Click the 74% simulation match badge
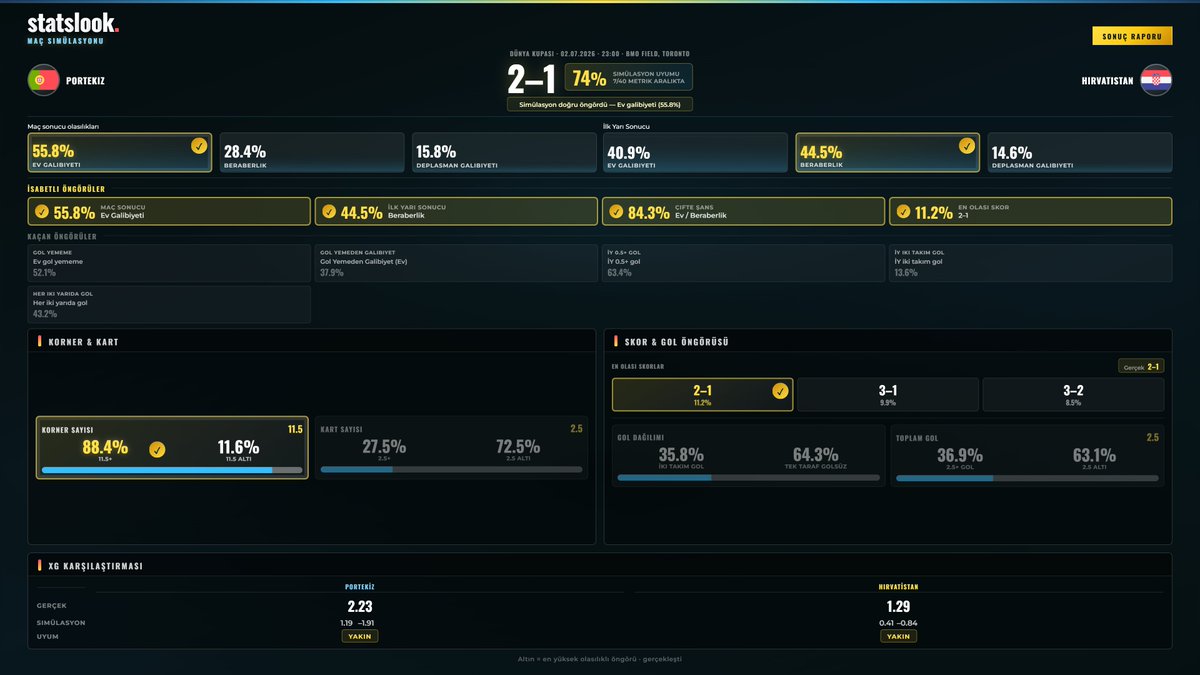Viewport: 1200px width, 675px height. tap(629, 78)
